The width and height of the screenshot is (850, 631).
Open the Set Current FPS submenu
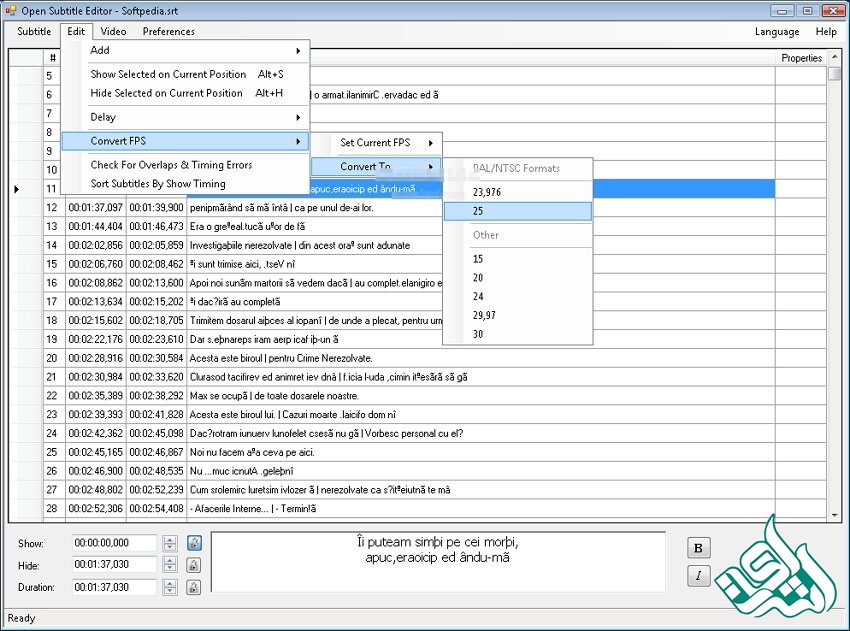pos(373,143)
